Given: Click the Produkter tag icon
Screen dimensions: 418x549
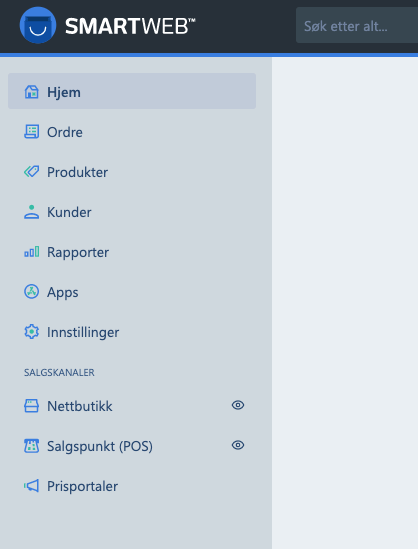Looking at the screenshot, I should pos(32,172).
